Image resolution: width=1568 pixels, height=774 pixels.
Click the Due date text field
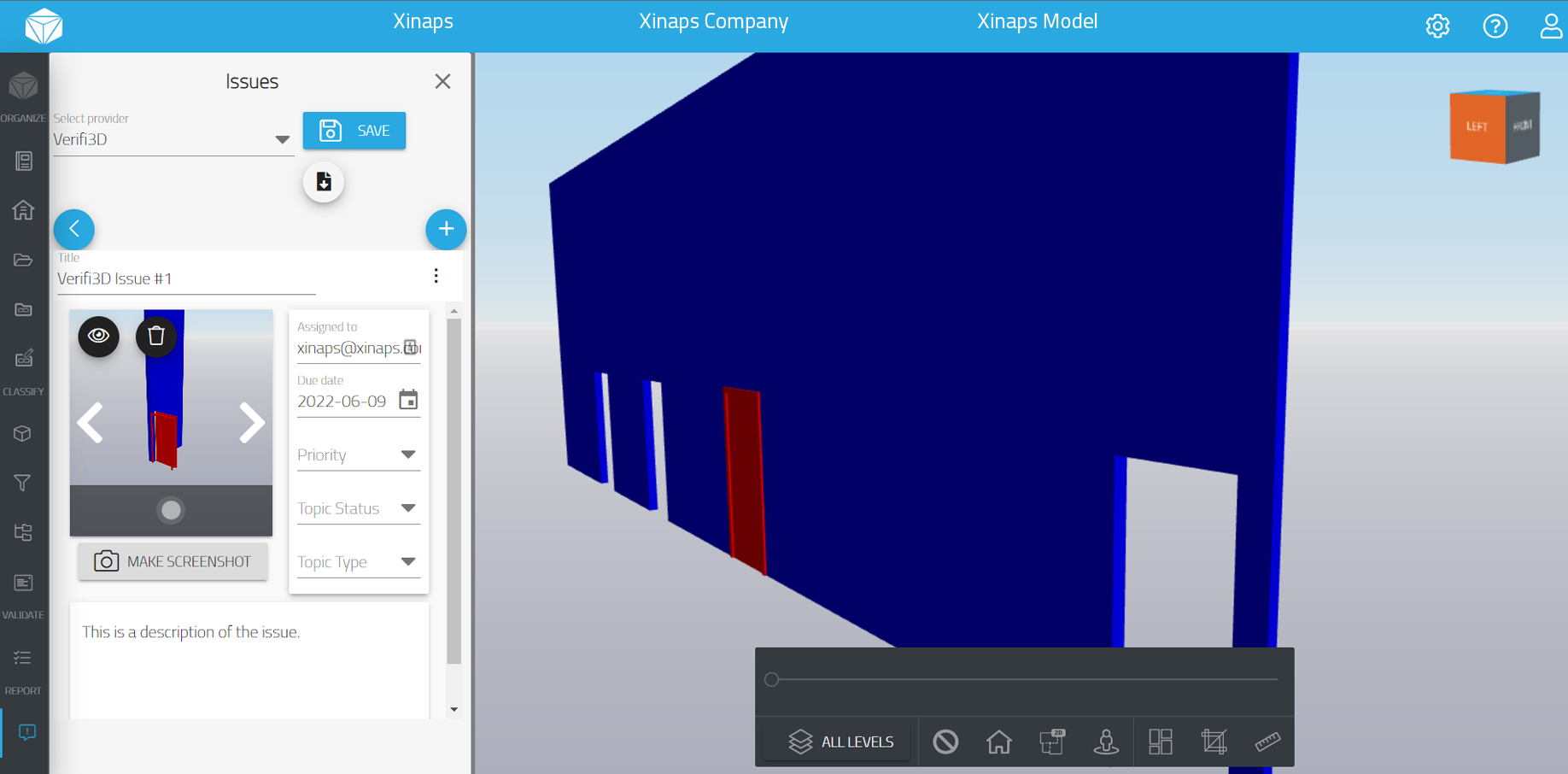click(x=344, y=402)
